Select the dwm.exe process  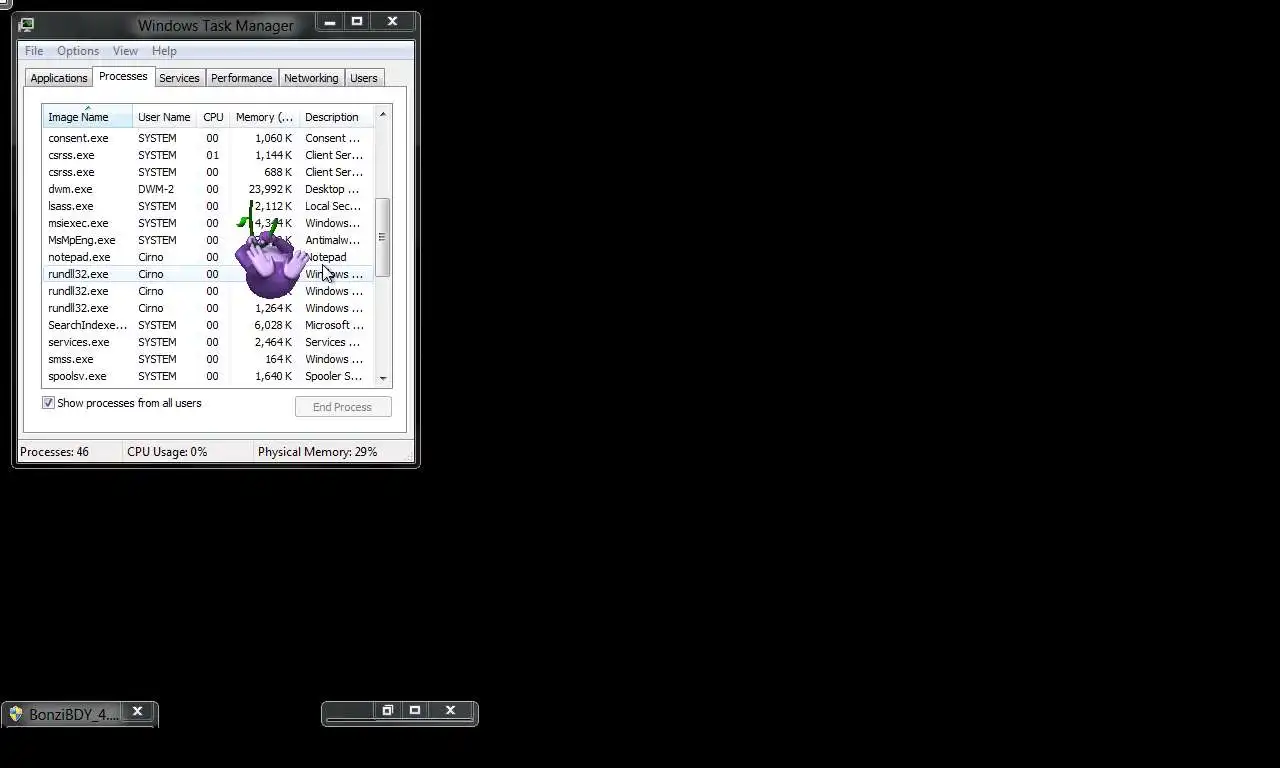208,189
